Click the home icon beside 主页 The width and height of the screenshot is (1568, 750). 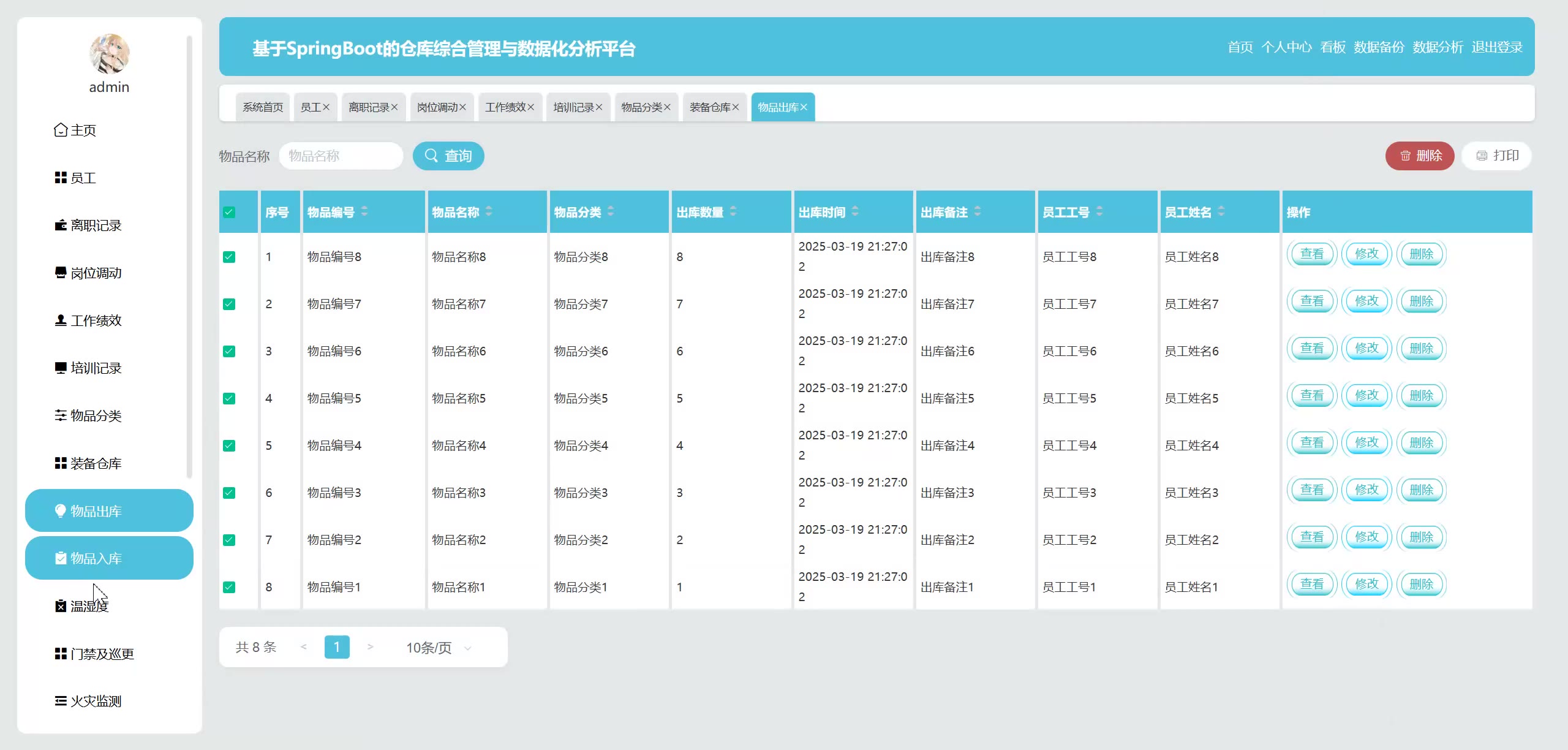60,131
